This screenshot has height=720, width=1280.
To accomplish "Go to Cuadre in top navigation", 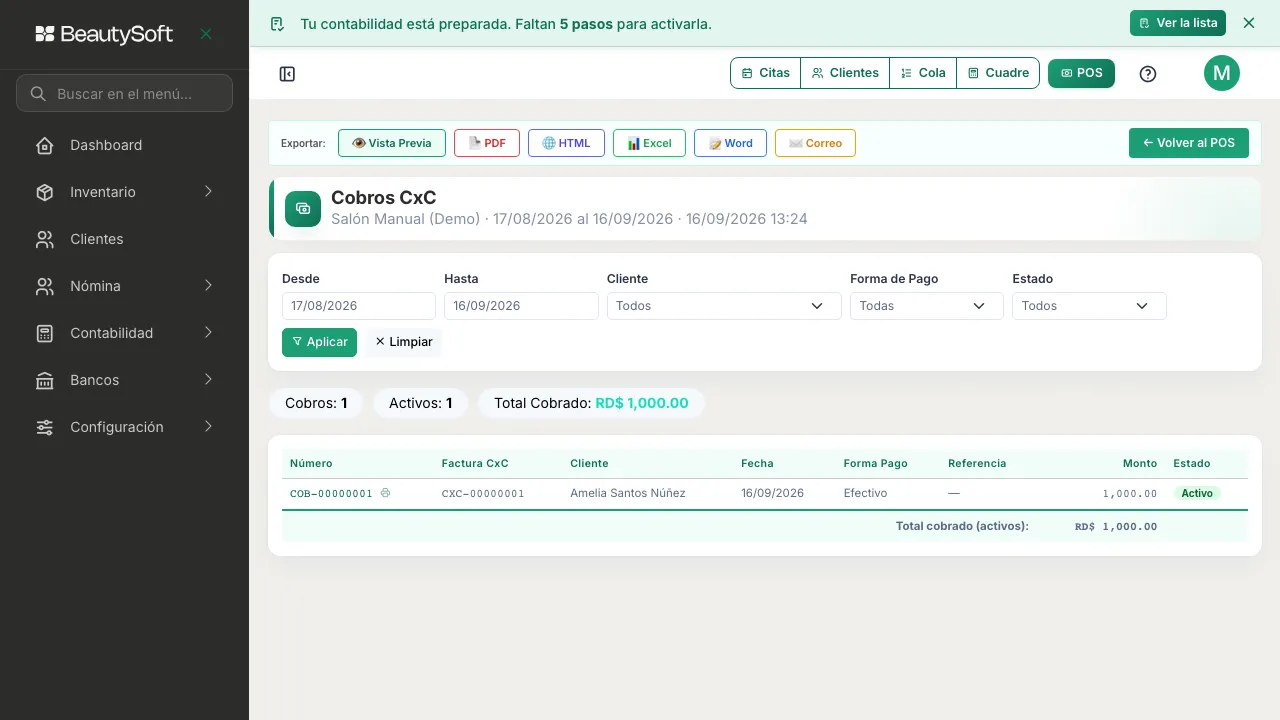I will pos(998,73).
